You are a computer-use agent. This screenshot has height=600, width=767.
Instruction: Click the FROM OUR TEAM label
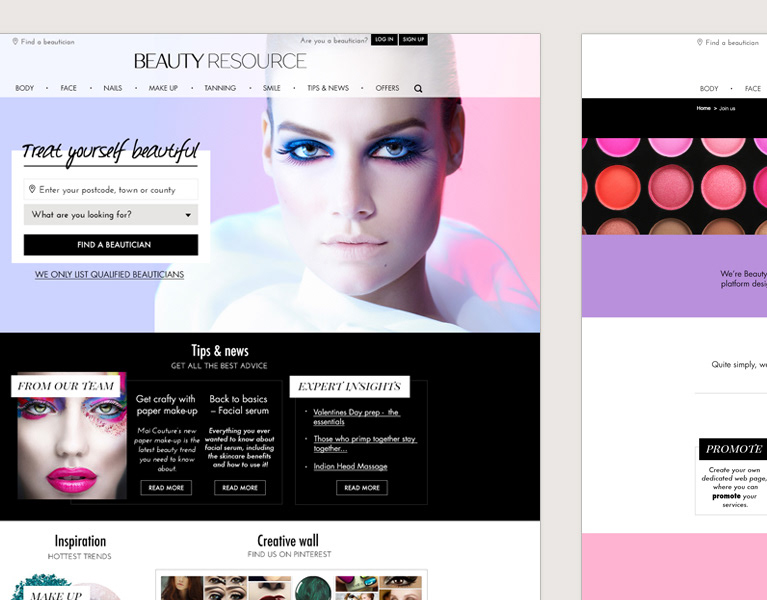pyautogui.click(x=66, y=386)
